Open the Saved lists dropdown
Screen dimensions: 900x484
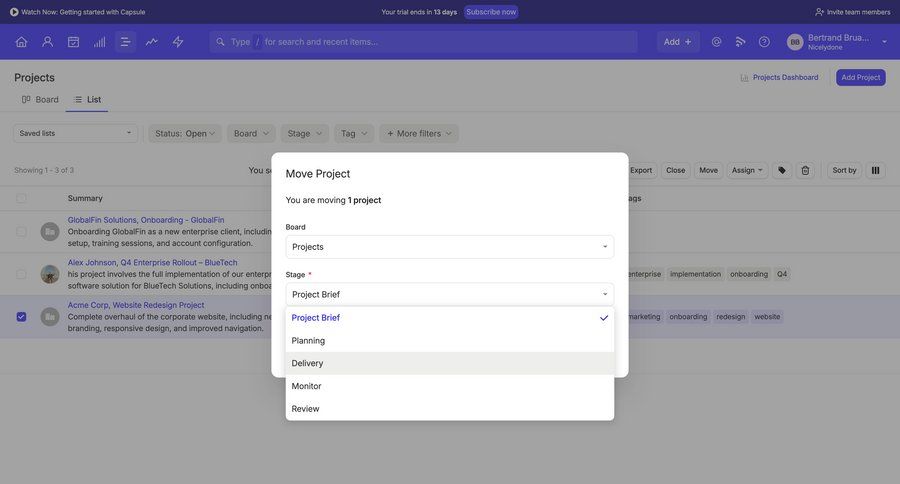click(75, 133)
